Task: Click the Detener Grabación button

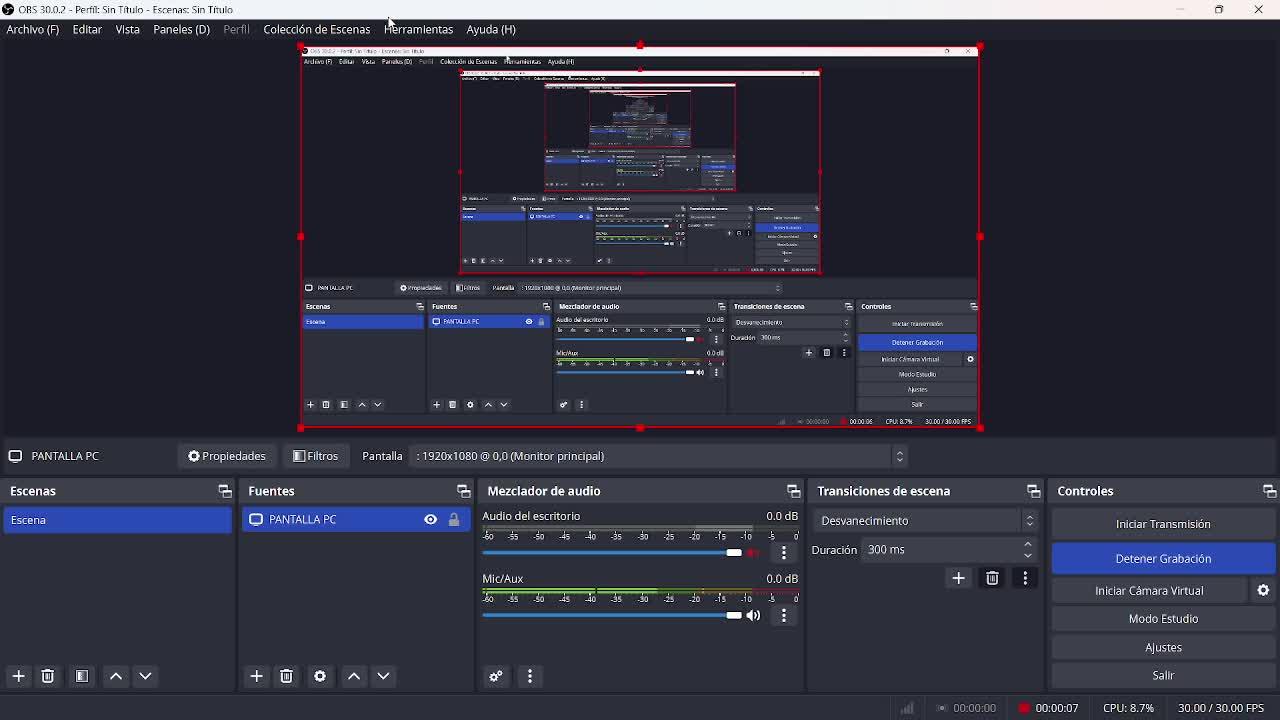Action: click(1163, 558)
